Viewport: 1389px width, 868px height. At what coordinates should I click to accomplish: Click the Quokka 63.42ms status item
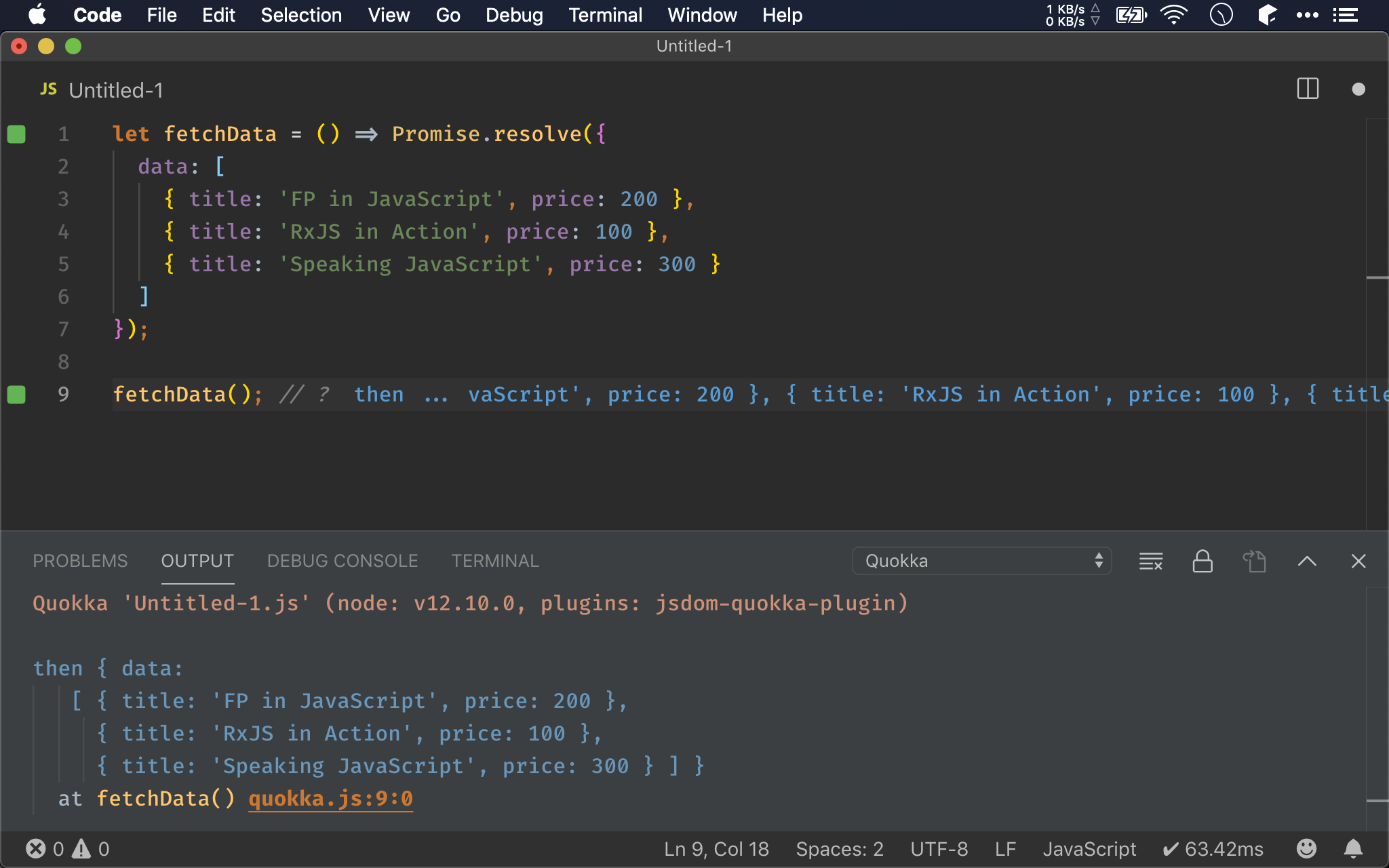click(1213, 848)
